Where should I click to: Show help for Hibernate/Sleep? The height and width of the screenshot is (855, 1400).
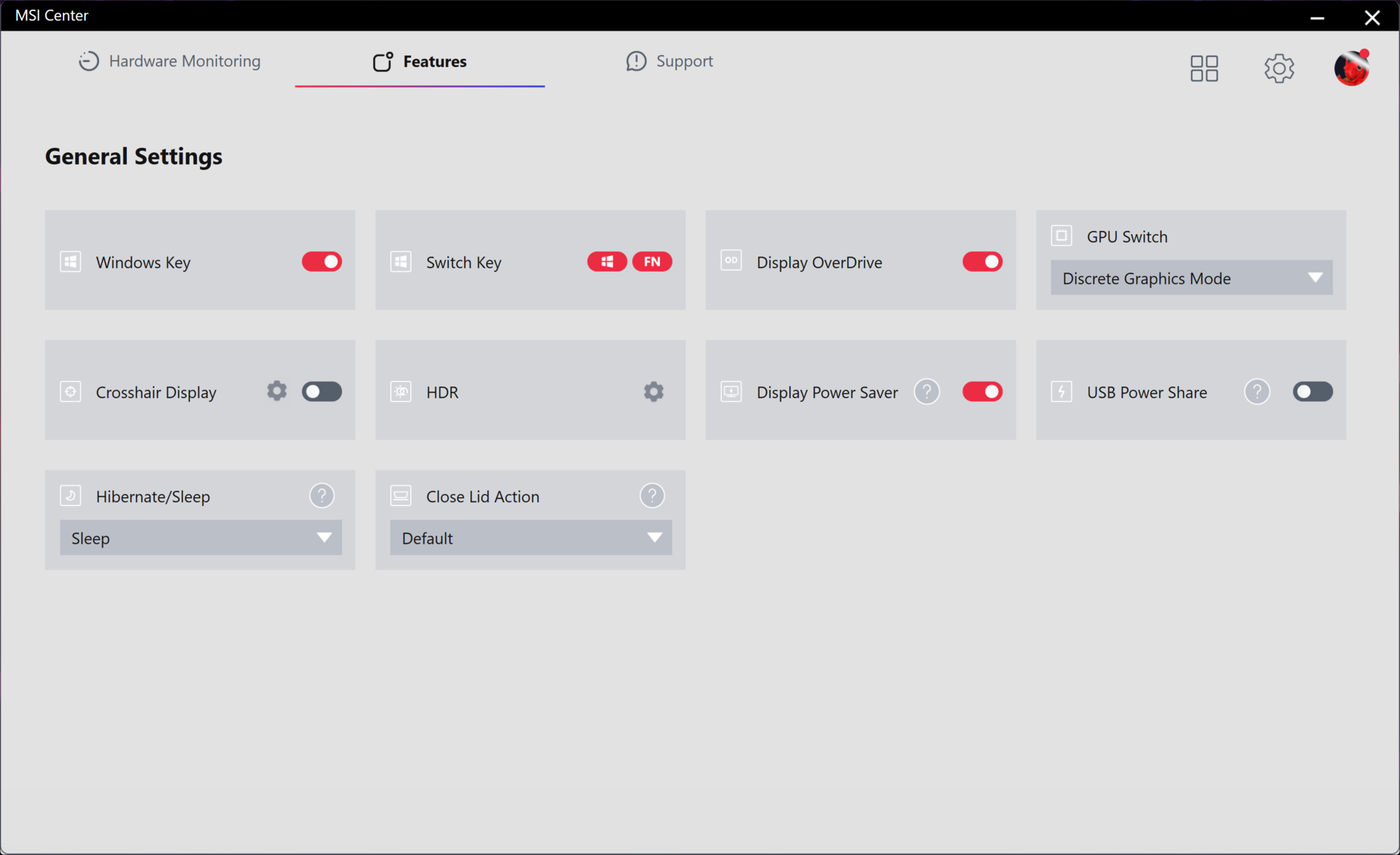[x=322, y=496]
